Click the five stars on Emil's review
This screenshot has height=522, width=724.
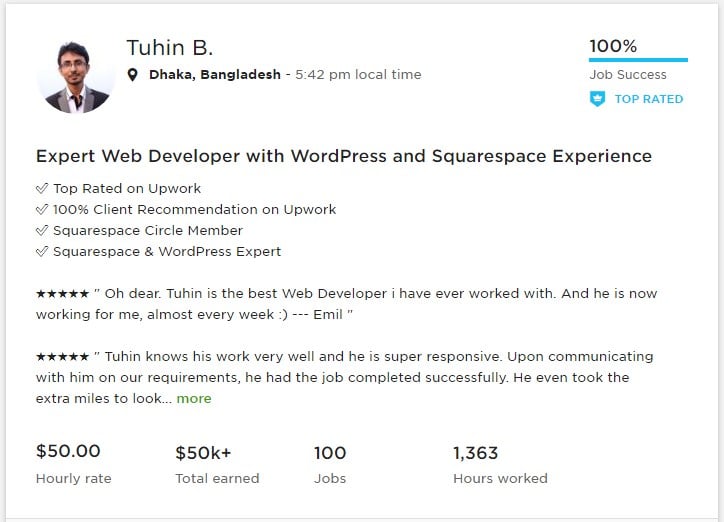click(62, 294)
